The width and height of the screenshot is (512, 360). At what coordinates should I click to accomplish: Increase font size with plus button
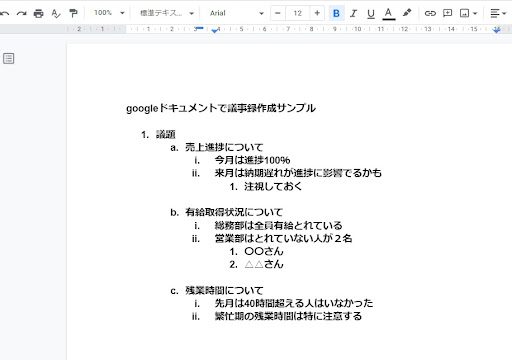[x=317, y=13]
